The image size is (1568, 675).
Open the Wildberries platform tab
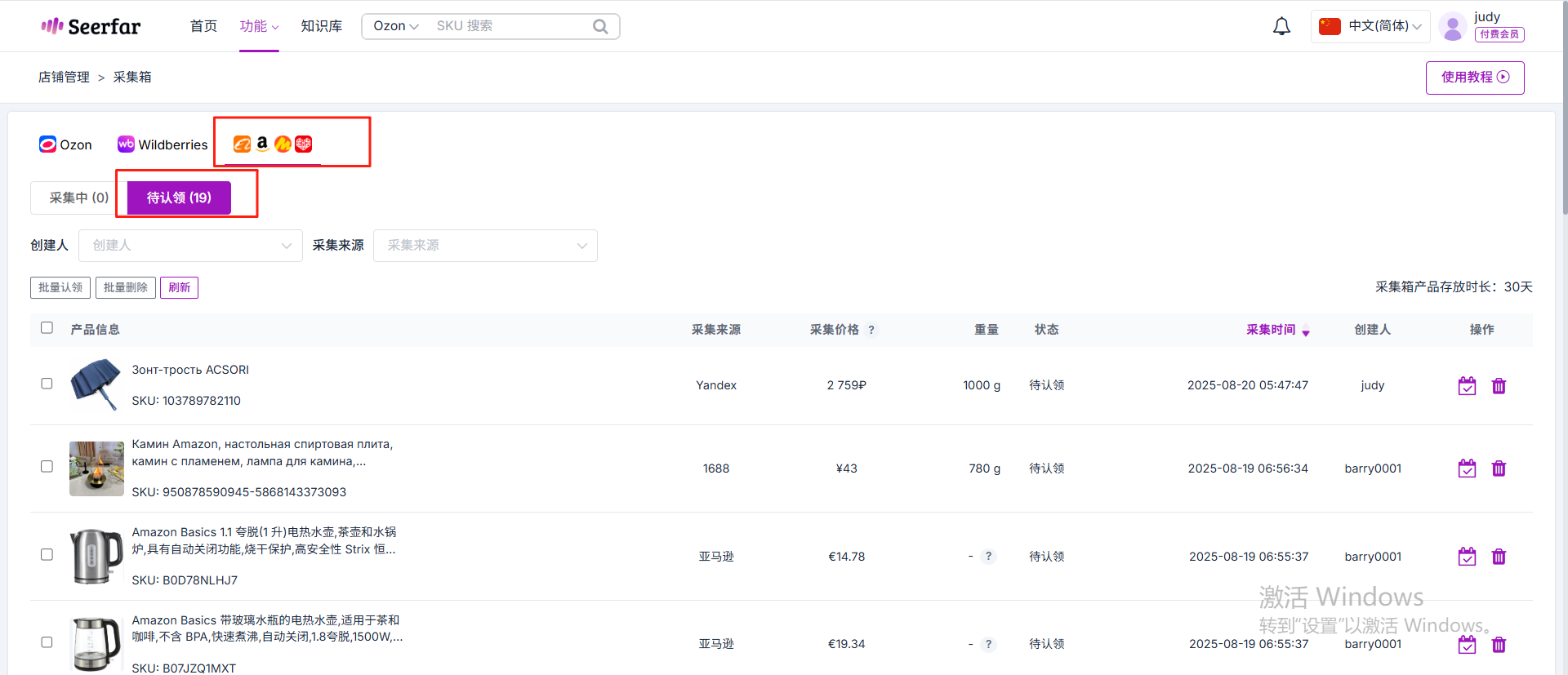(x=163, y=144)
